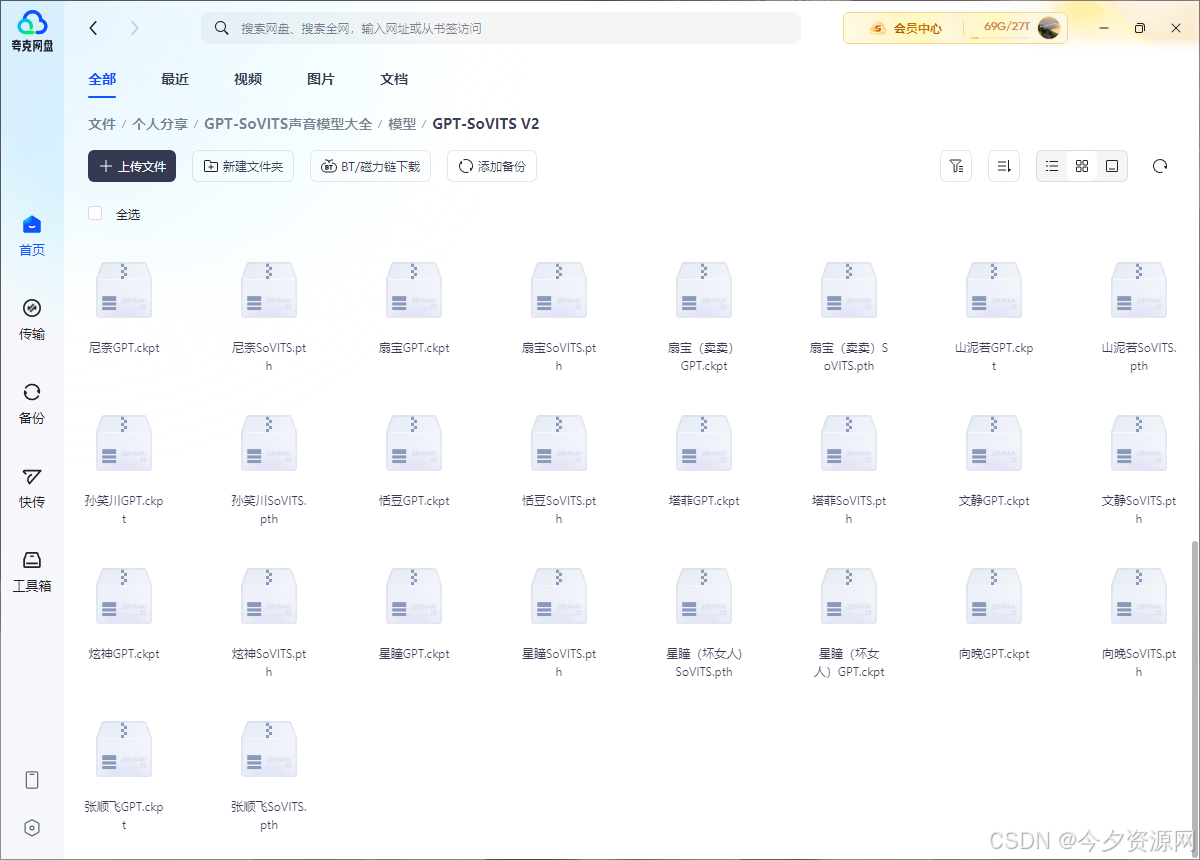
Task: Go back with the left arrow
Action: [x=94, y=28]
